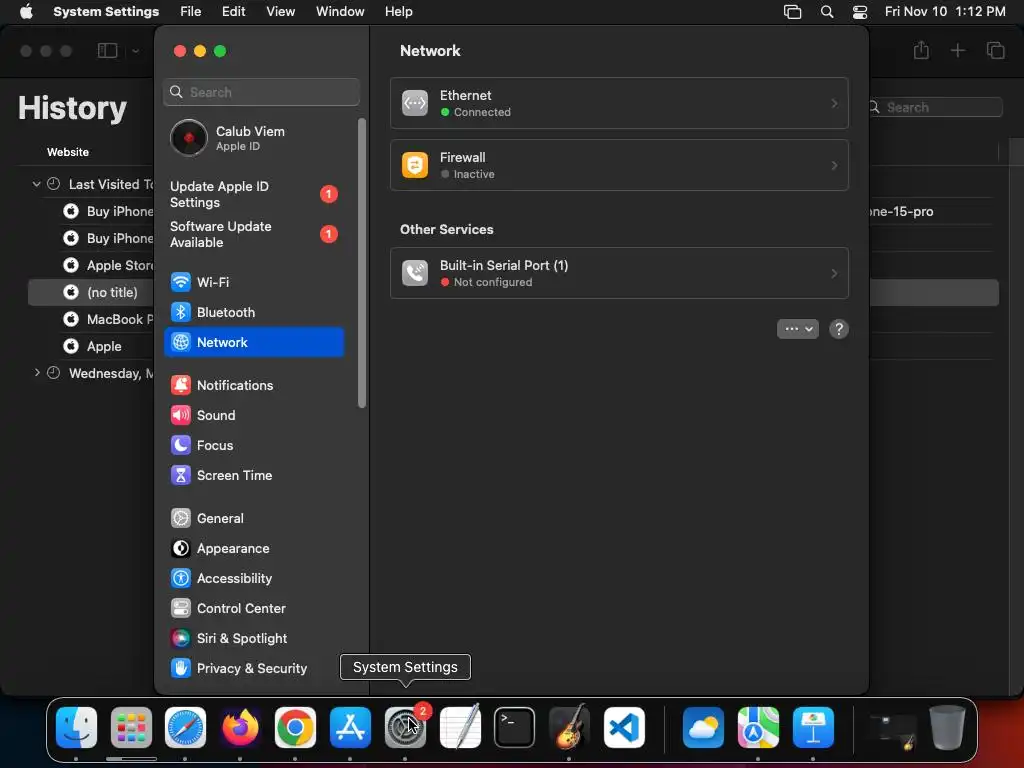1024x768 pixels.
Task: Open Weather app from the Dock
Action: [703, 728]
